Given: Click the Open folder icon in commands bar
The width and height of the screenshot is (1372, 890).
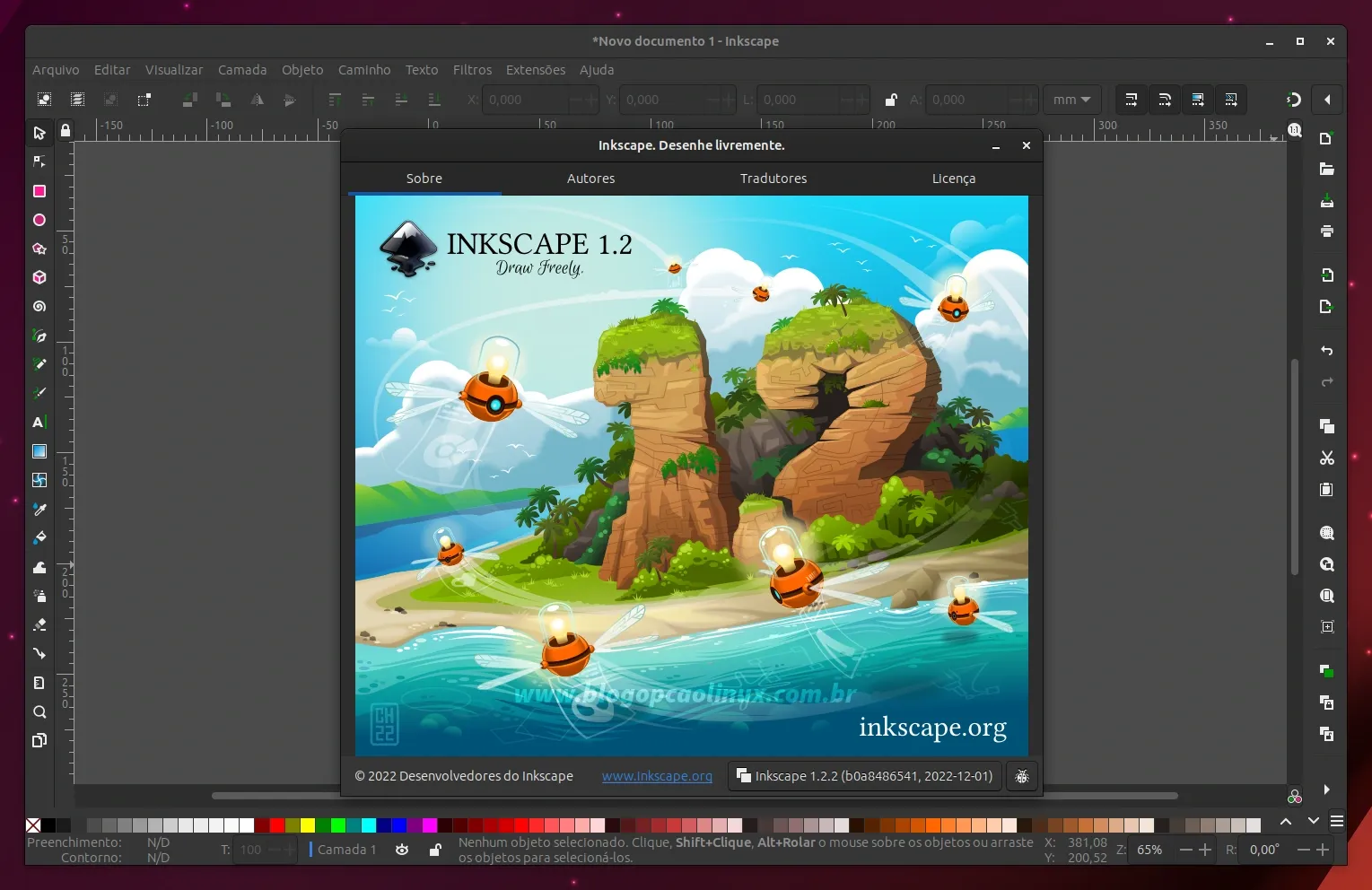Looking at the screenshot, I should click(x=1327, y=169).
